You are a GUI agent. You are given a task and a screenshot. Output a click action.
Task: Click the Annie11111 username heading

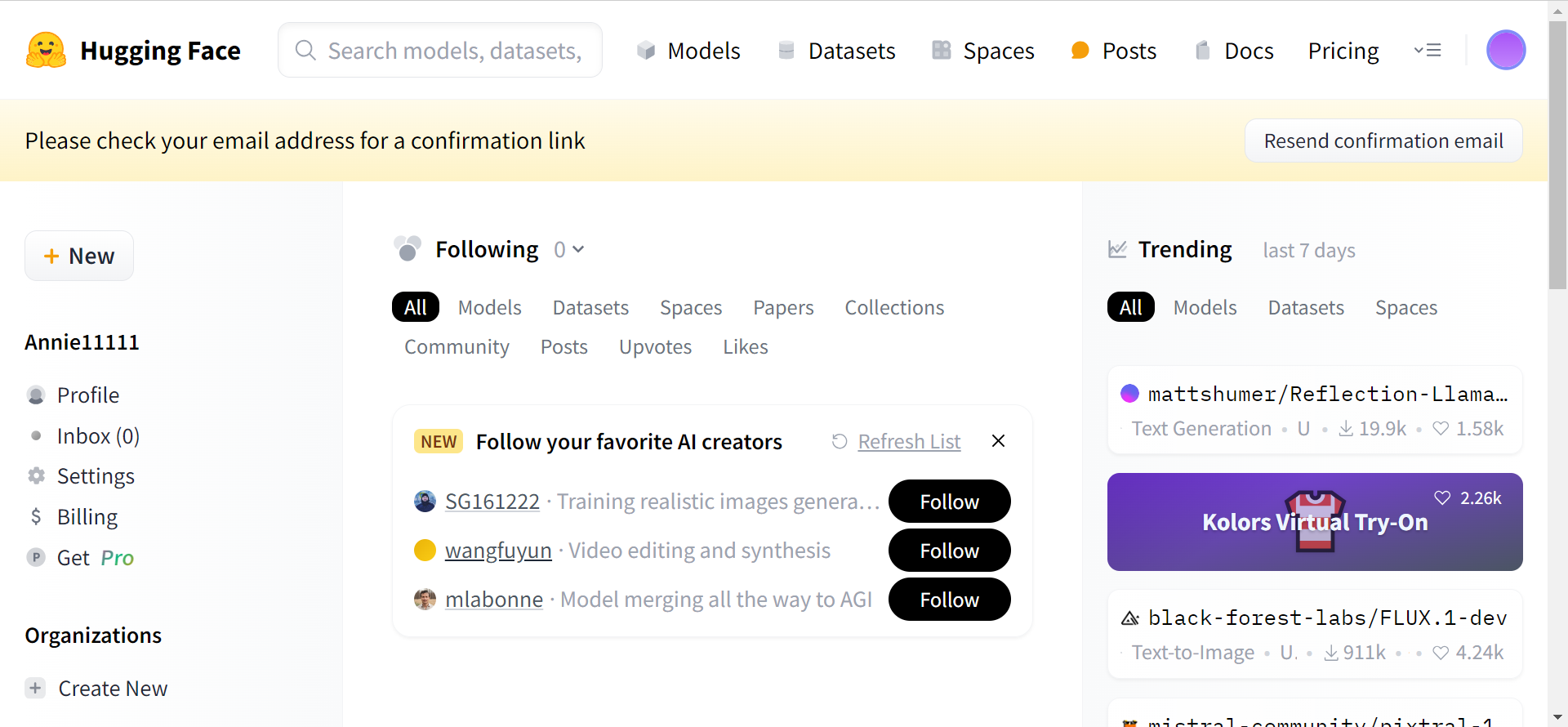pos(82,342)
